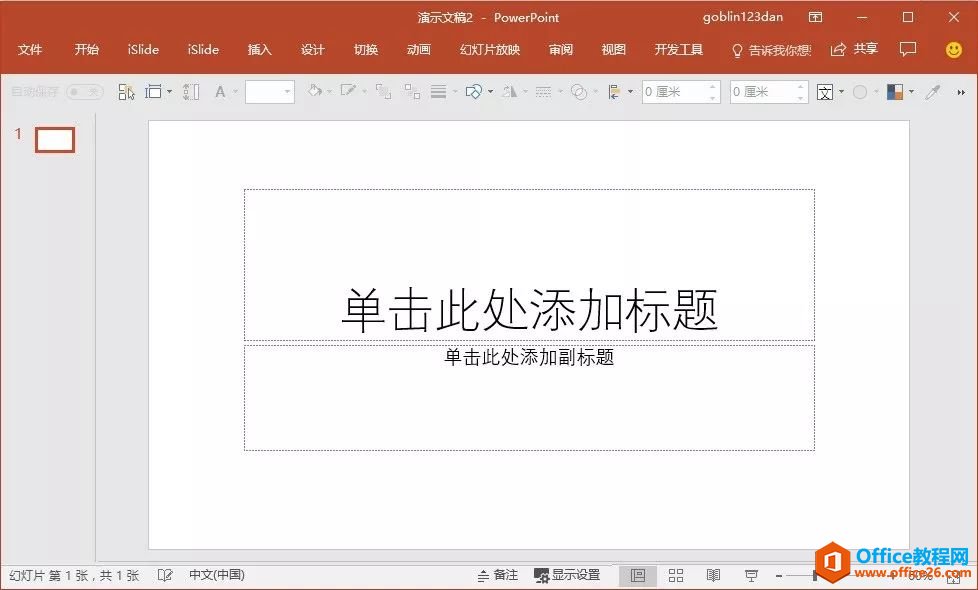Screen dimensions: 978x590
Task: Click the align lines icon
Action: tap(438, 92)
